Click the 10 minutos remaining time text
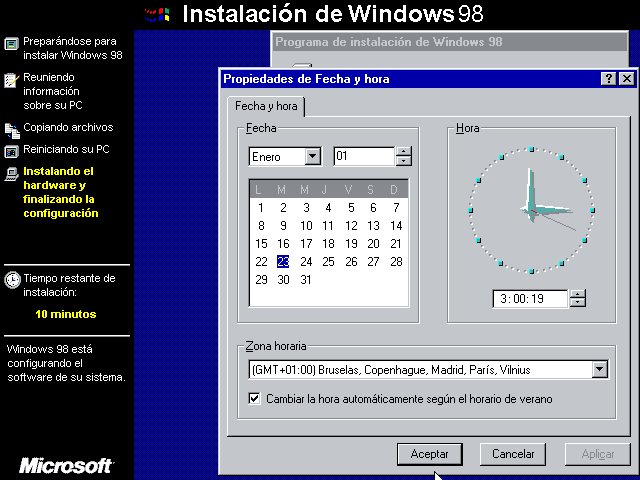640x480 pixels. (66, 314)
